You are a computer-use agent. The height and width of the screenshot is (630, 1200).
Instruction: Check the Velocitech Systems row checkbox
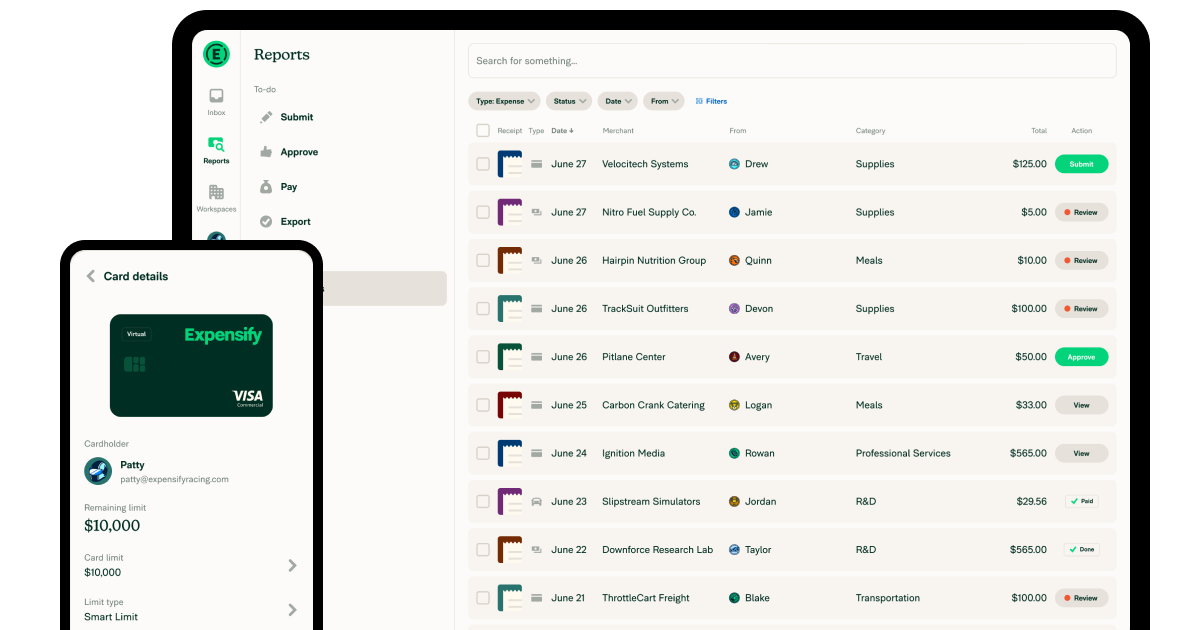pos(483,164)
